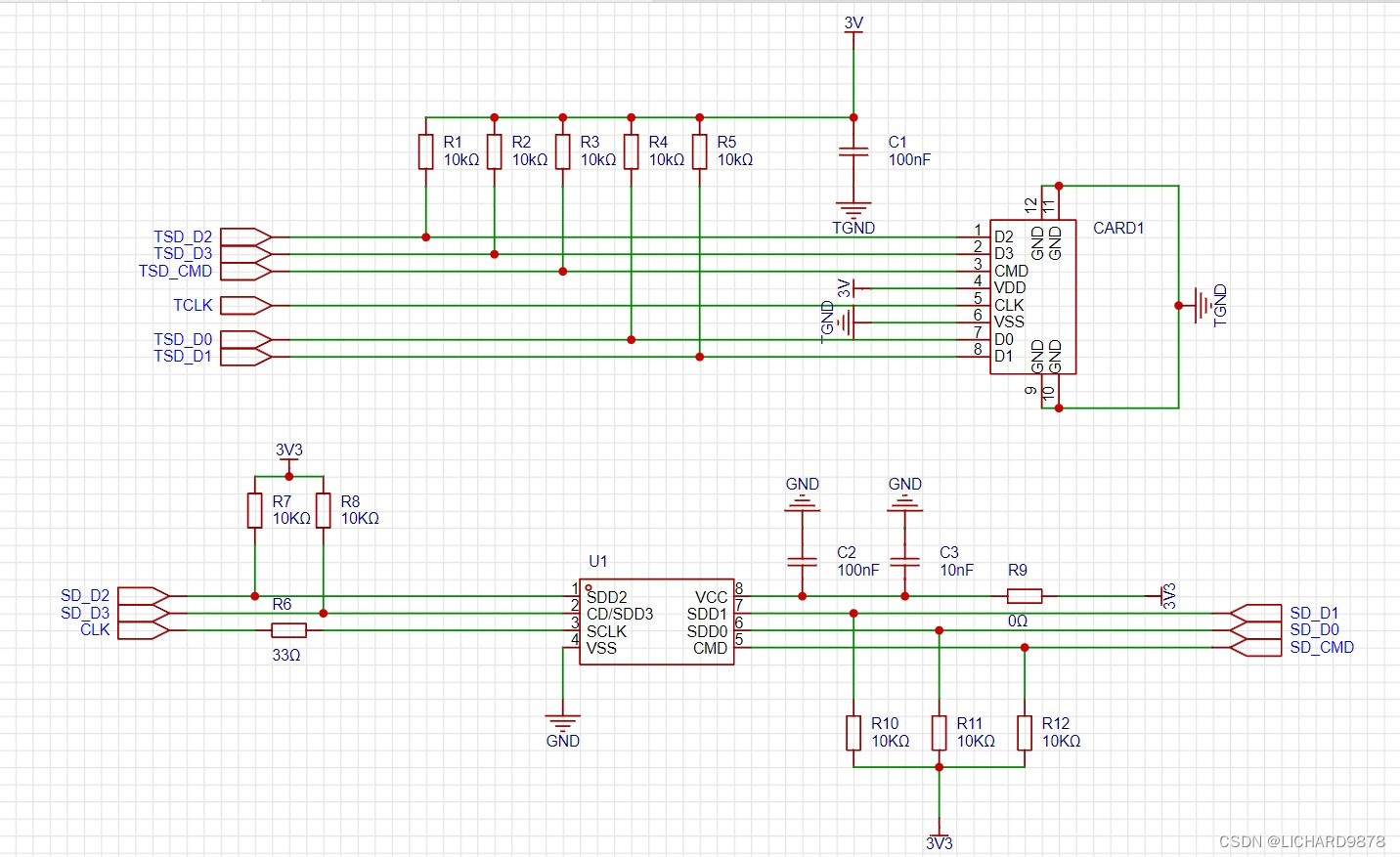This screenshot has width=1400, height=857.
Task: Click the 3V3 power flag right of R9
Action: click(1165, 596)
